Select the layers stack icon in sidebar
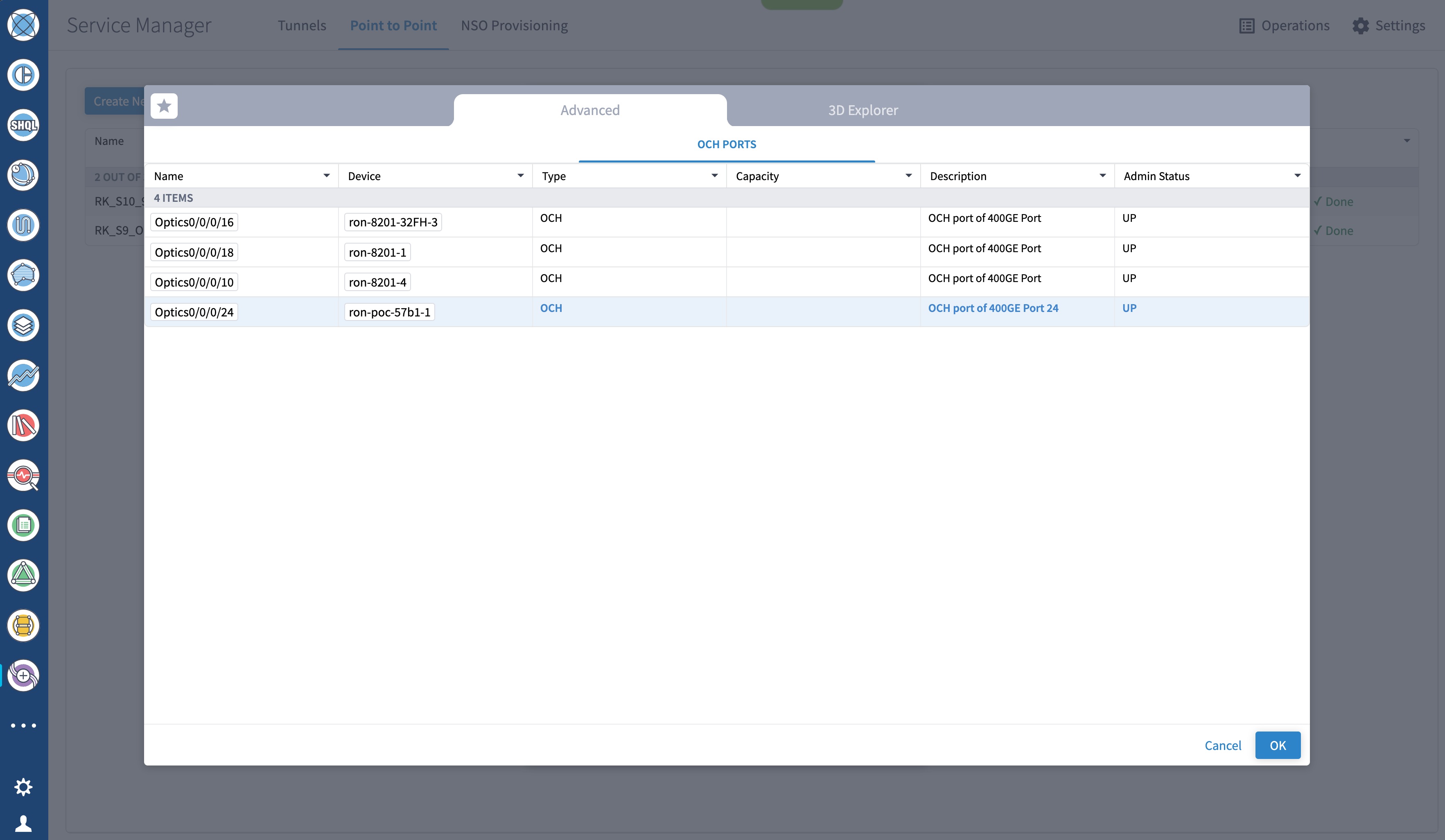 (23, 326)
